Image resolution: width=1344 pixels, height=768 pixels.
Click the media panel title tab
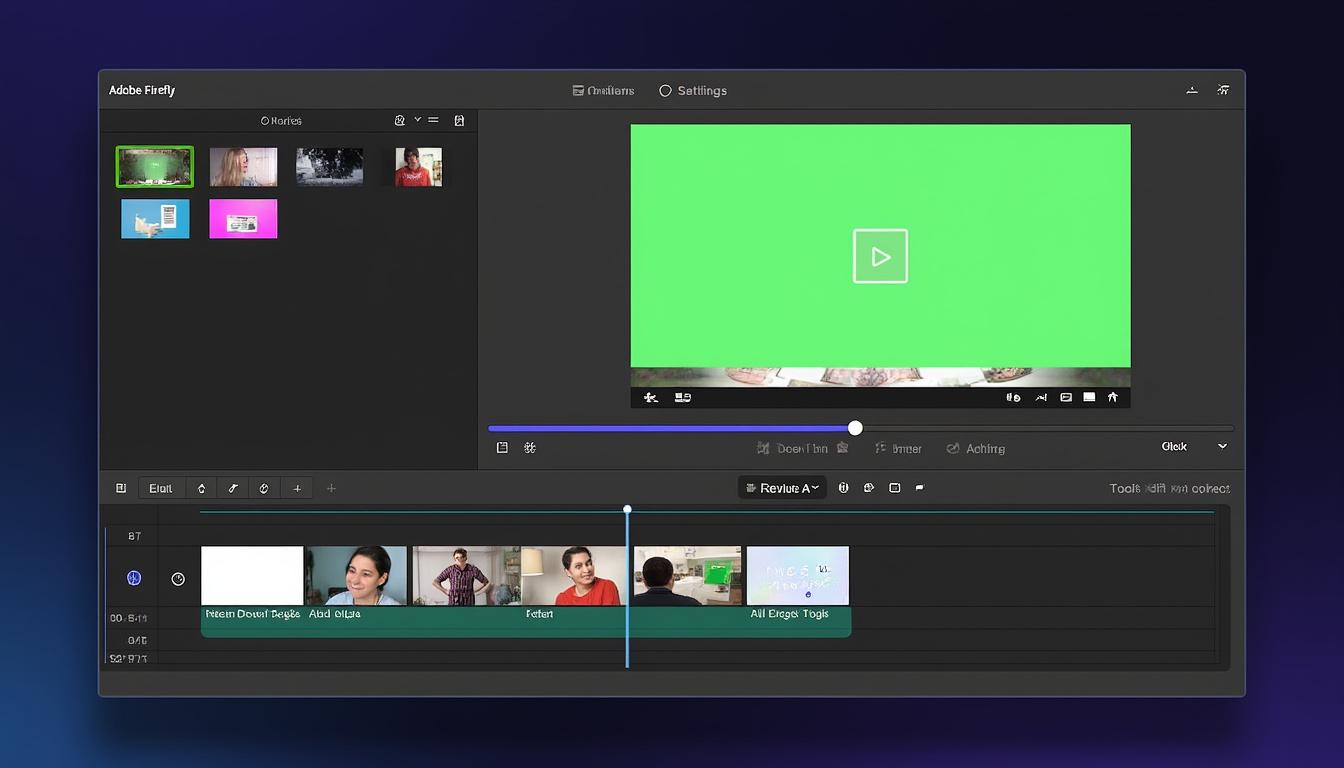pos(281,121)
